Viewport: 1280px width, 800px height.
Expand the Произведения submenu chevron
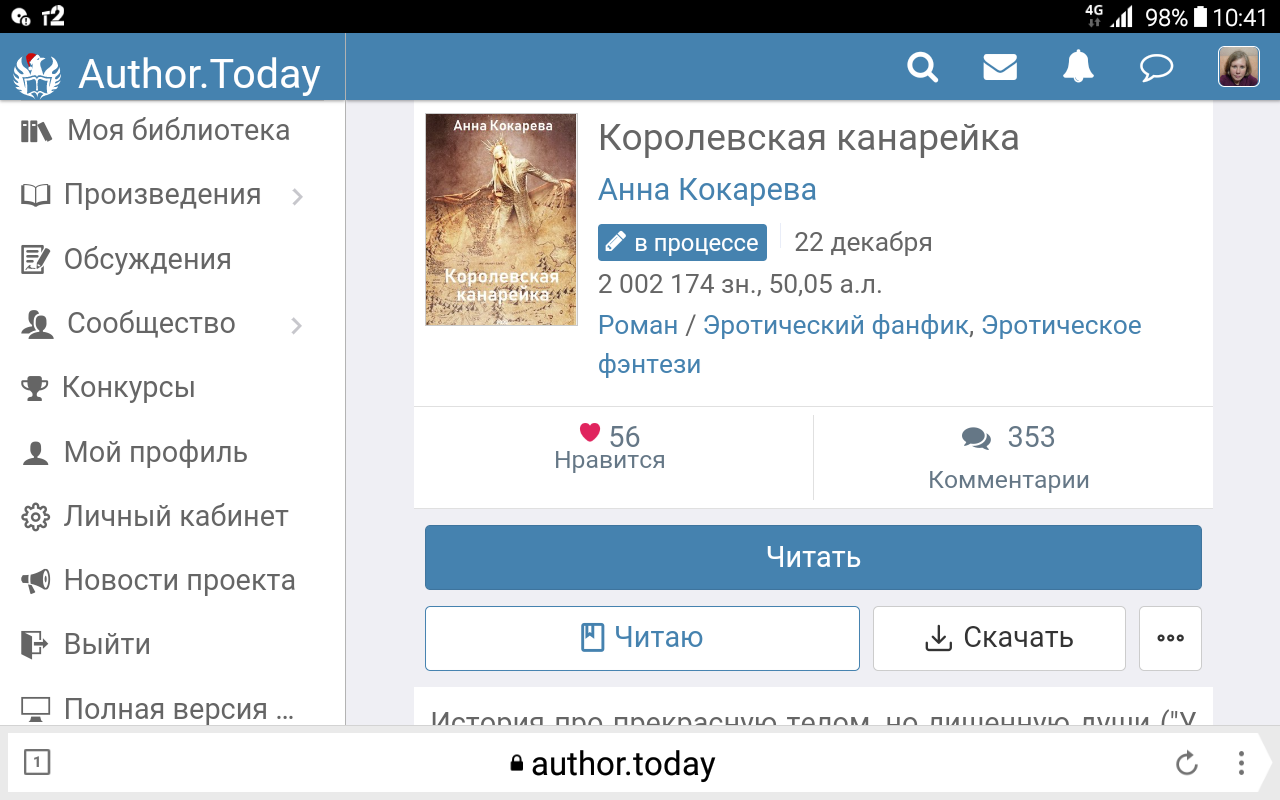(x=297, y=196)
